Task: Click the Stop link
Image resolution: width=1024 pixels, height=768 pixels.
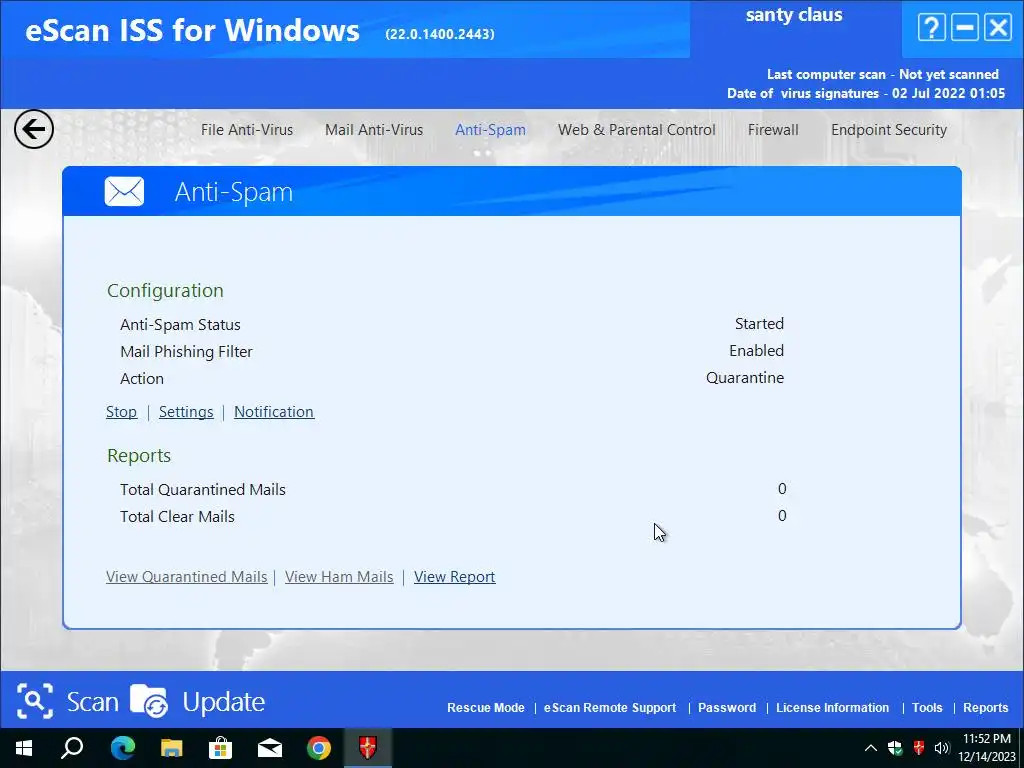Action: (x=121, y=412)
